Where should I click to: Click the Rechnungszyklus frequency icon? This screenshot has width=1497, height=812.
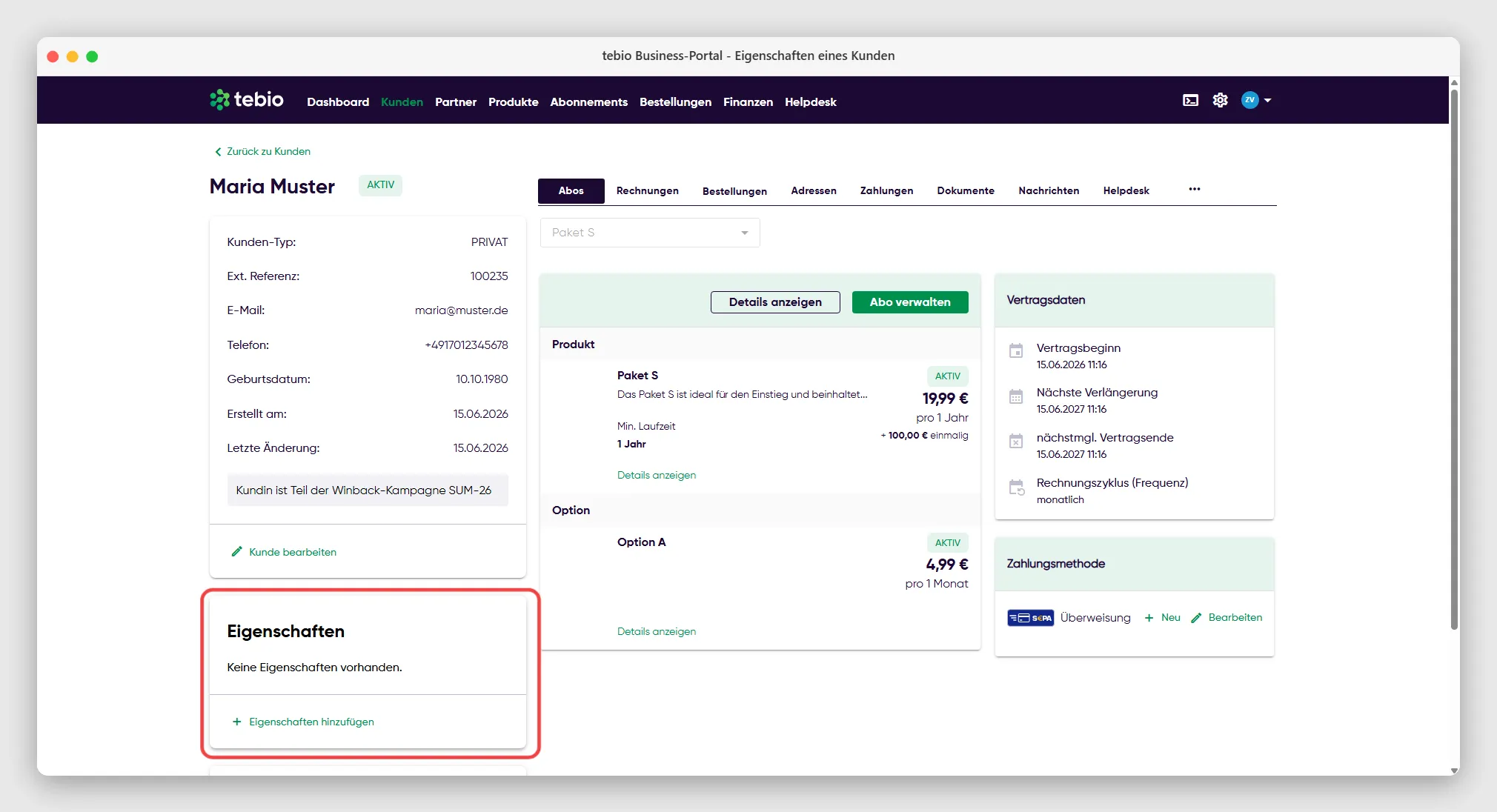click(1016, 487)
